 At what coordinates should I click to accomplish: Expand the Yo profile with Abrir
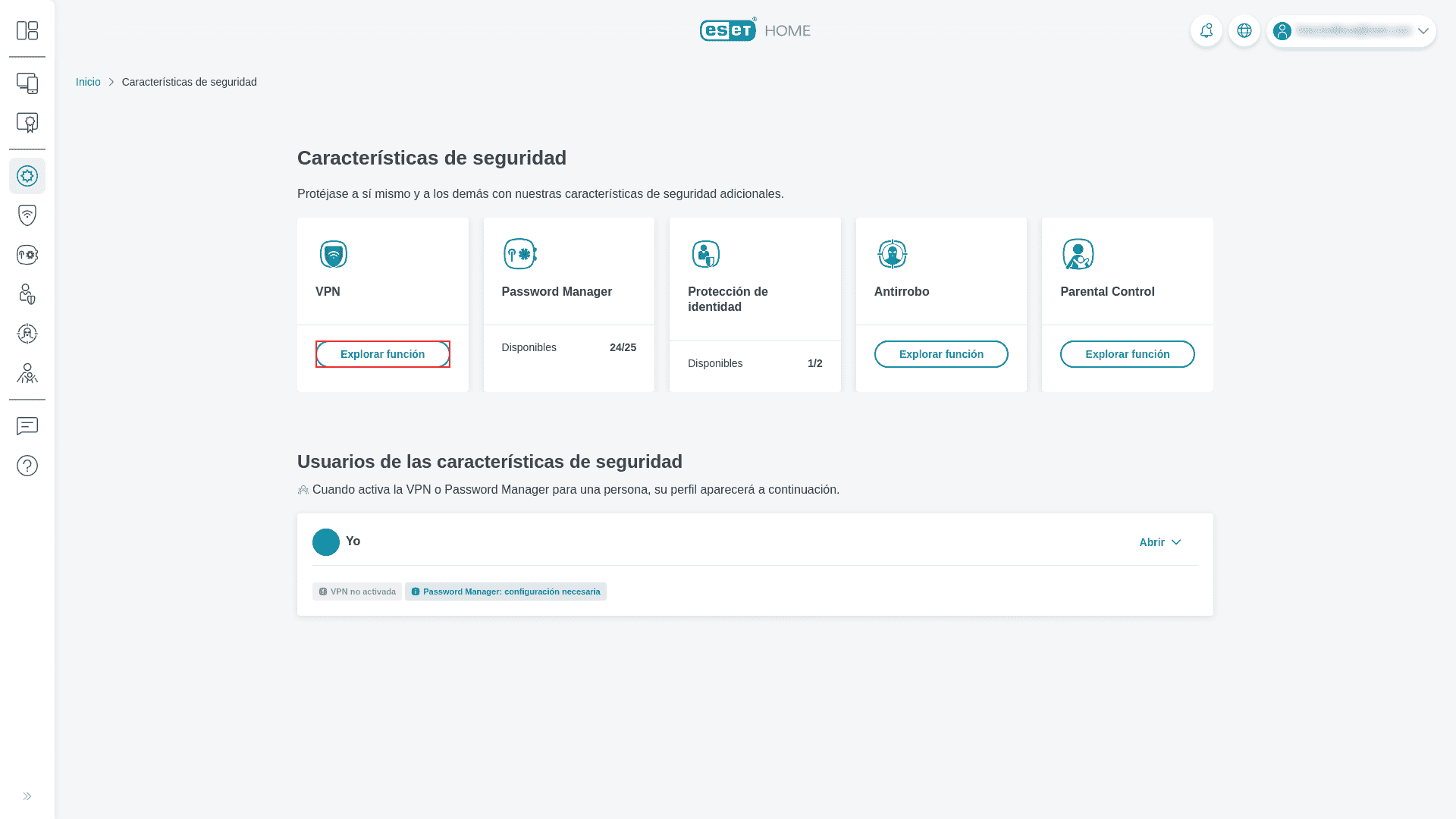click(x=1160, y=542)
